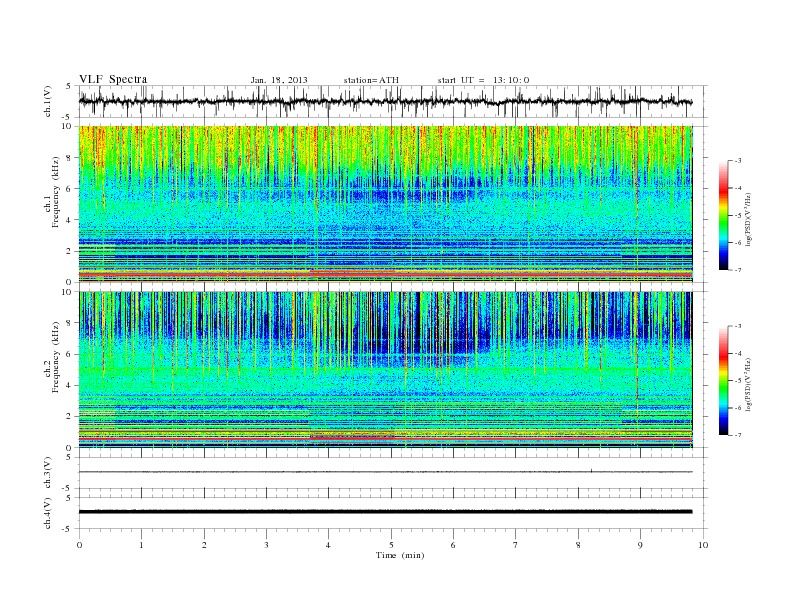Click the "-3" tick on ch.2 colorbar
792x612 pixels.
point(738,326)
